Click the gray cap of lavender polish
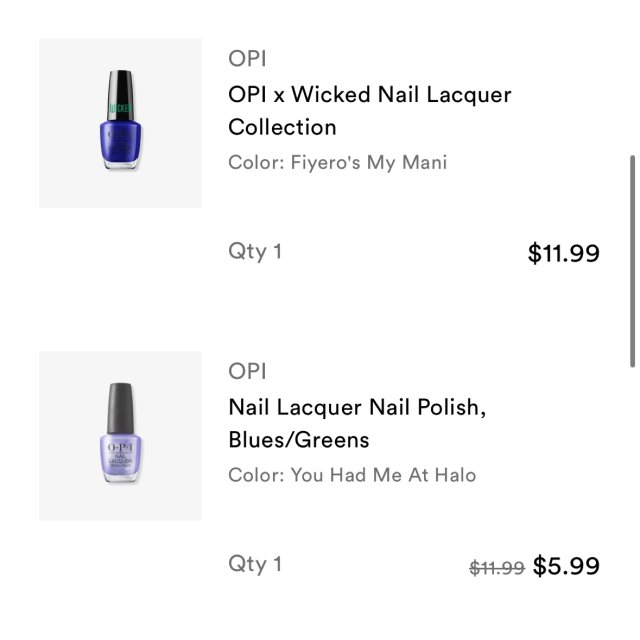 (x=120, y=400)
